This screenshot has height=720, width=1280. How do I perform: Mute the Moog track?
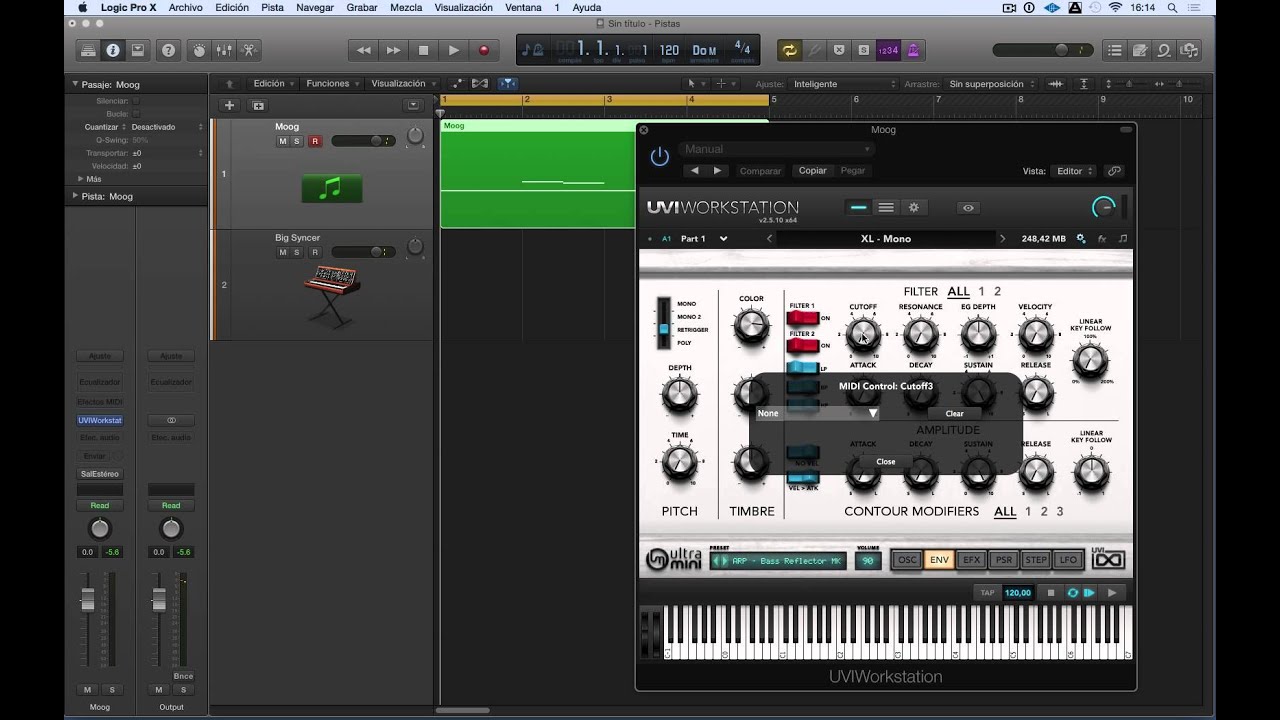coord(282,141)
